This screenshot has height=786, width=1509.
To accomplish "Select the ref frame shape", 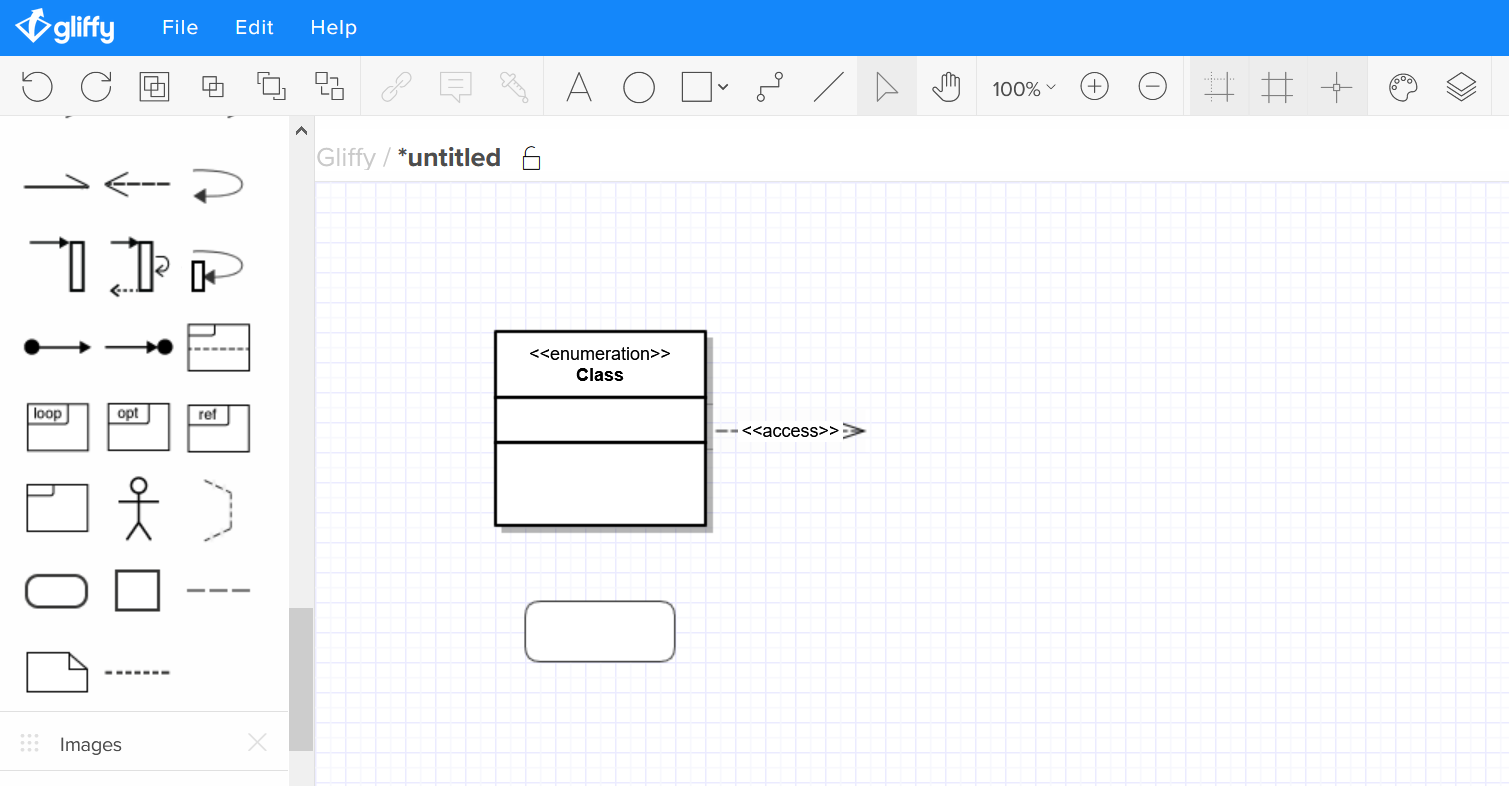I will point(218,428).
